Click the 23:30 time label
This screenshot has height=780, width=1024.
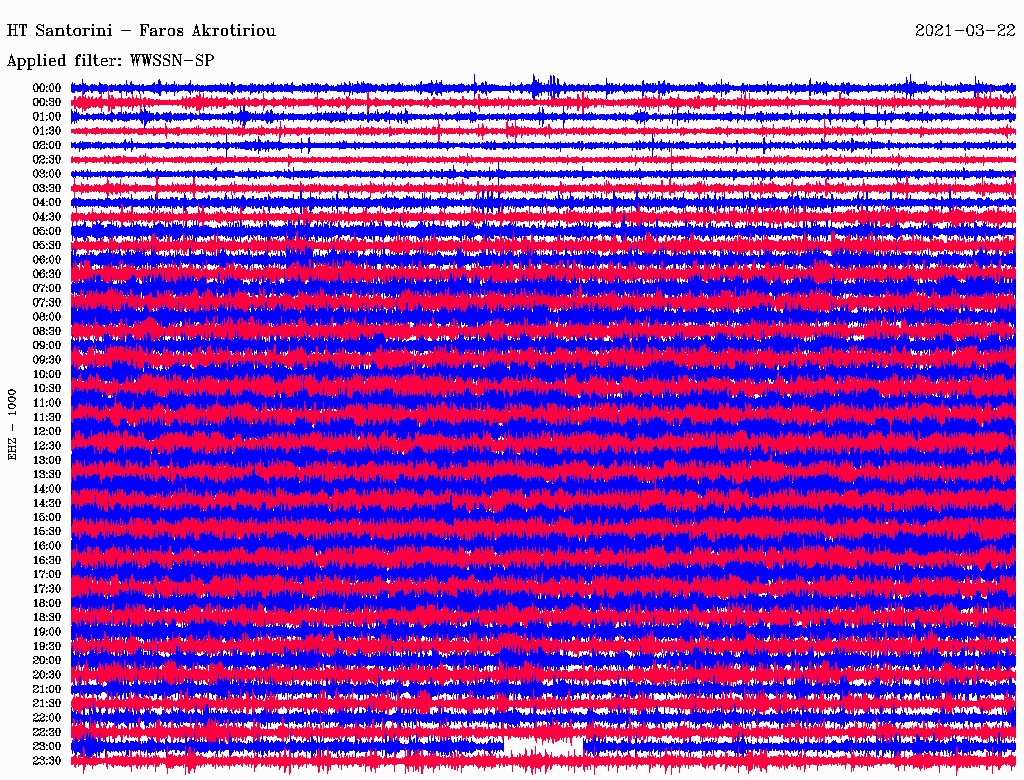pos(47,762)
